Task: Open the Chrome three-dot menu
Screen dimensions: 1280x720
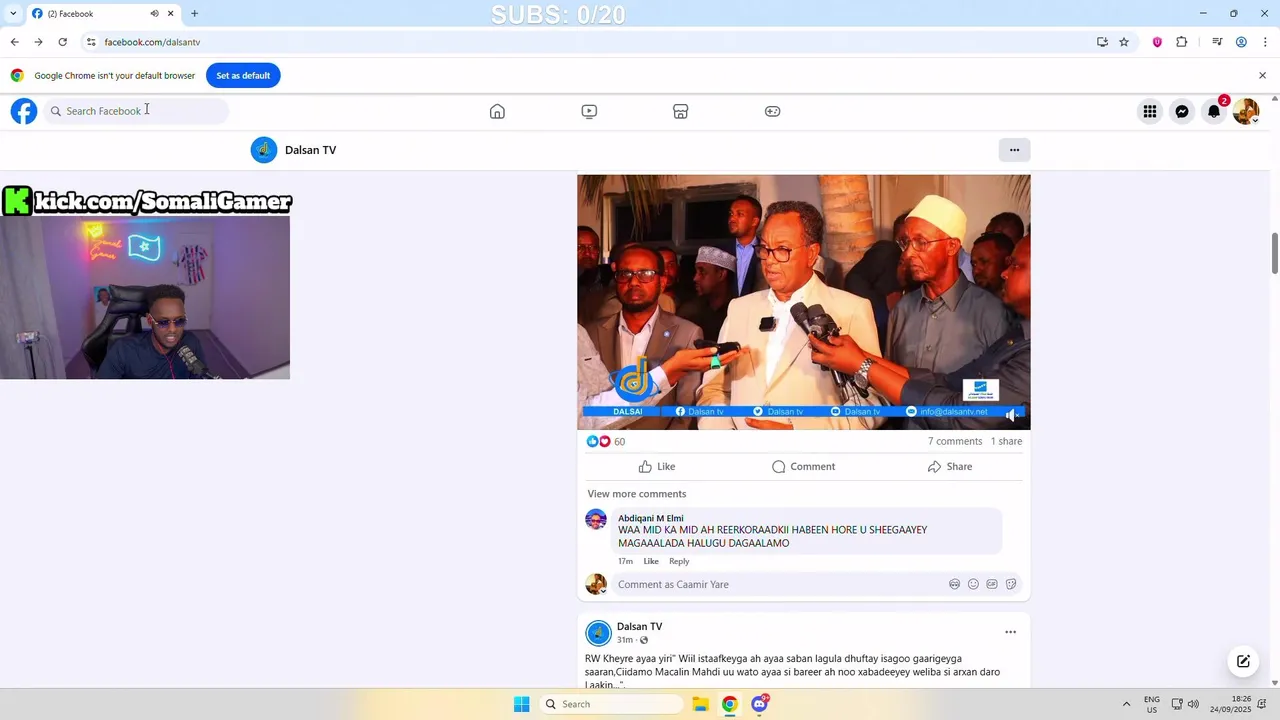Action: (x=1265, y=42)
